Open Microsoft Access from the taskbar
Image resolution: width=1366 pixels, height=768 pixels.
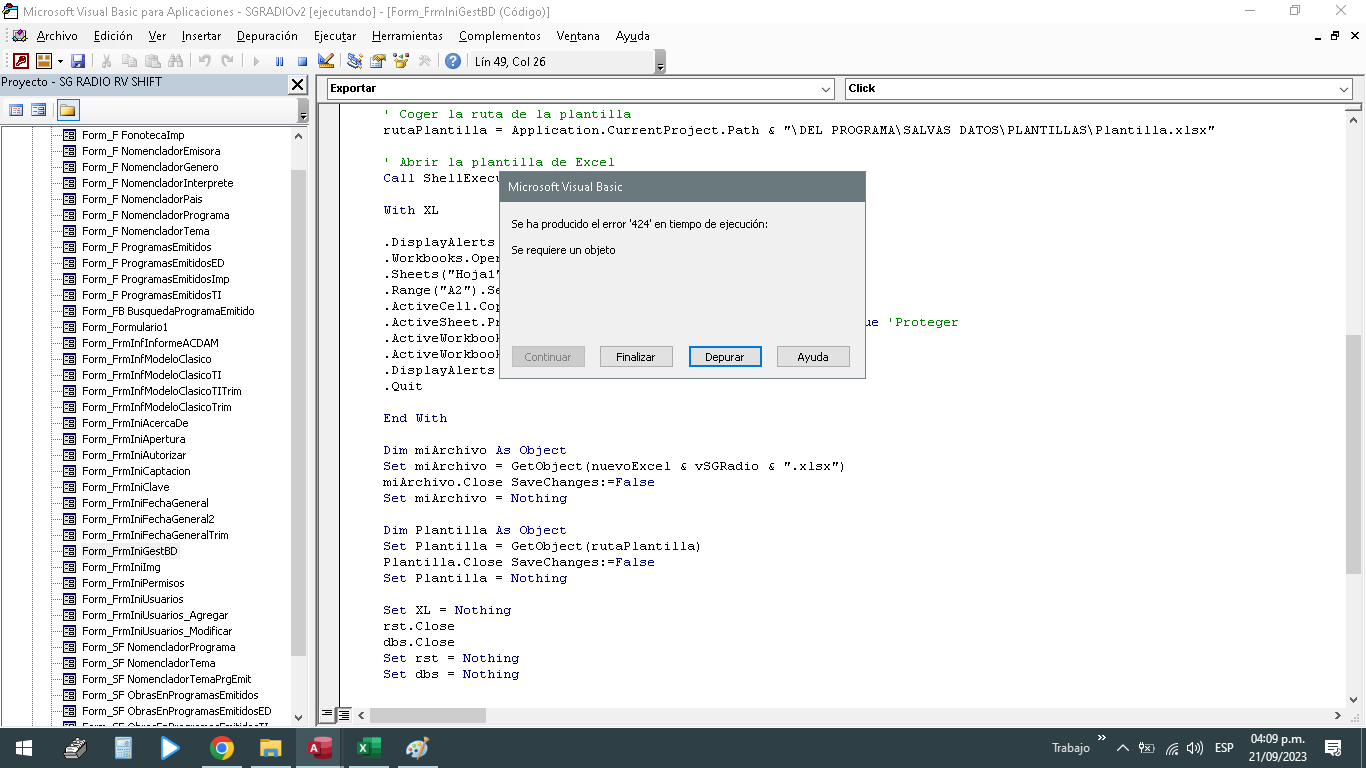320,748
